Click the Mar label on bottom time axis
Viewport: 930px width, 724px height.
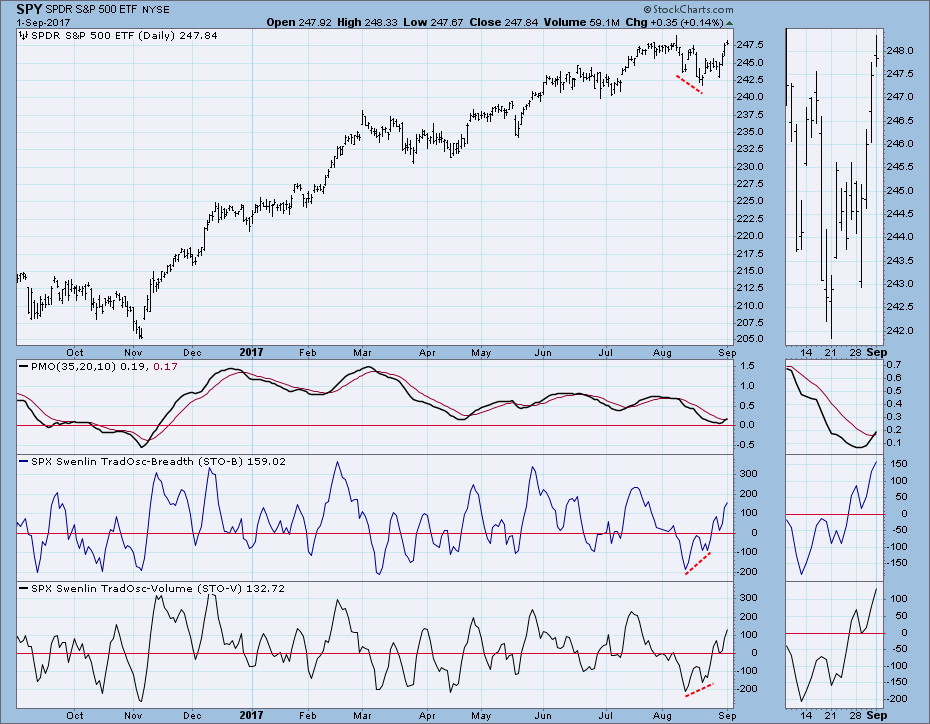coord(362,716)
